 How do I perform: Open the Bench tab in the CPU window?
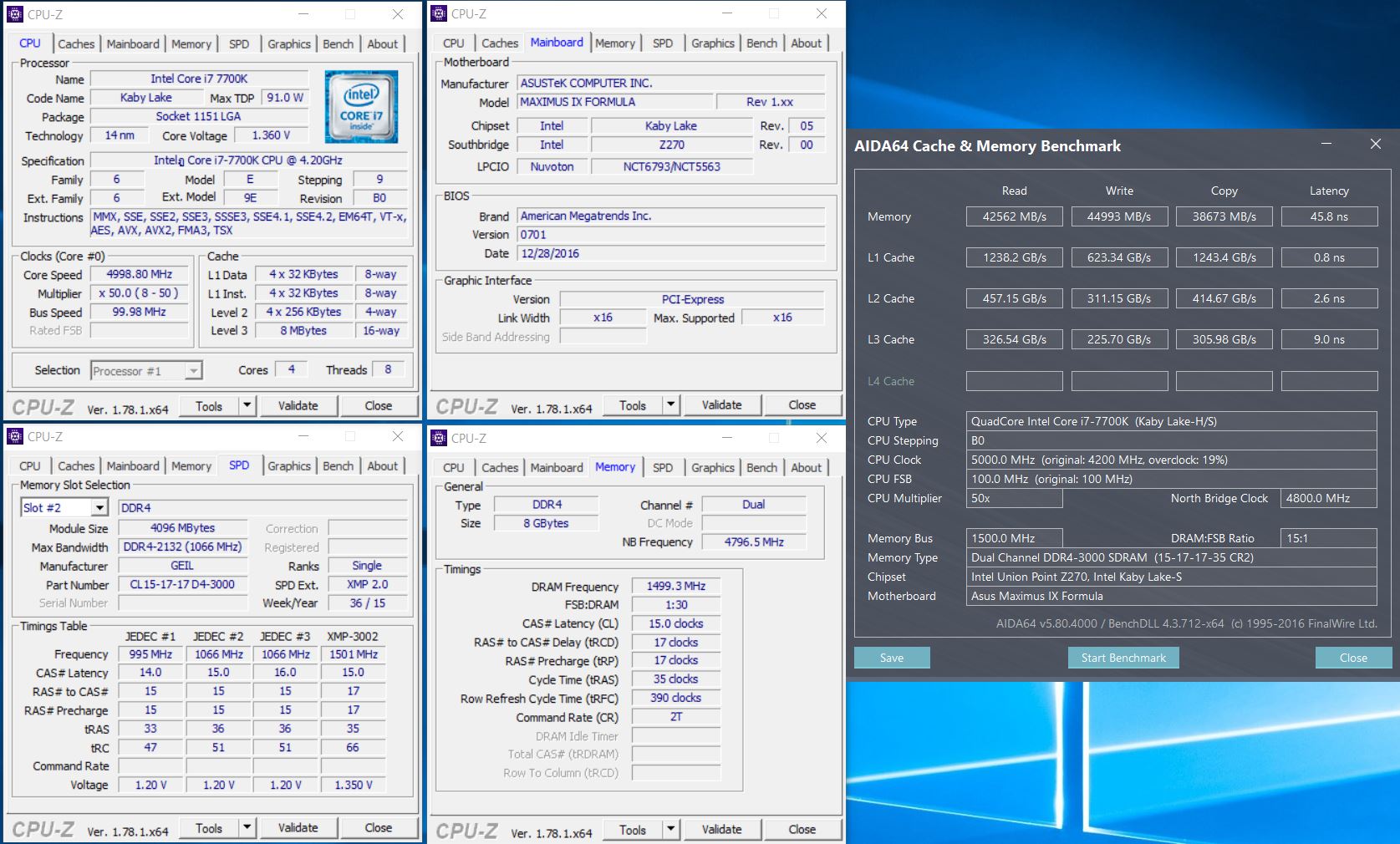(339, 43)
